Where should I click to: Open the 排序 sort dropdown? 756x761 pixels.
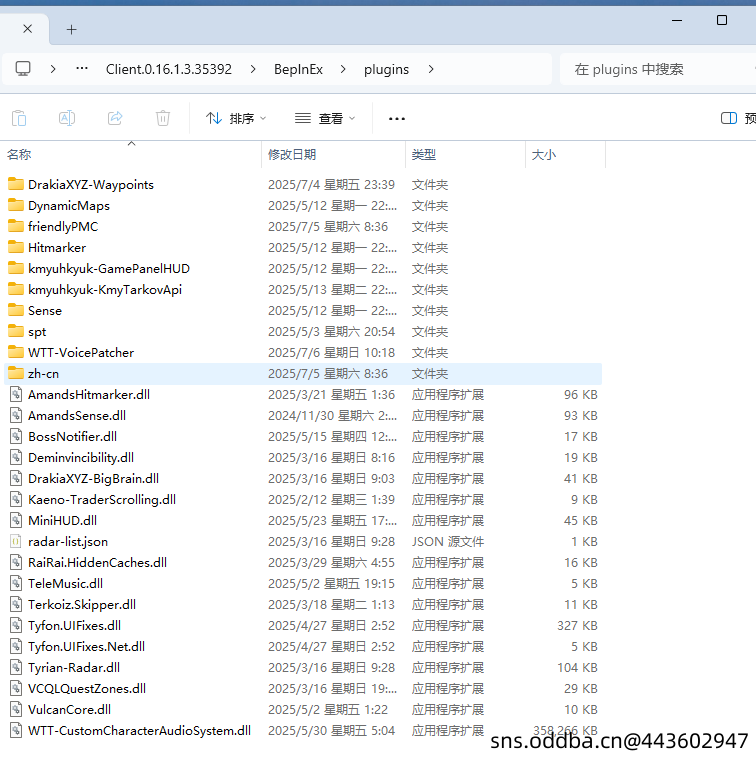coord(236,118)
